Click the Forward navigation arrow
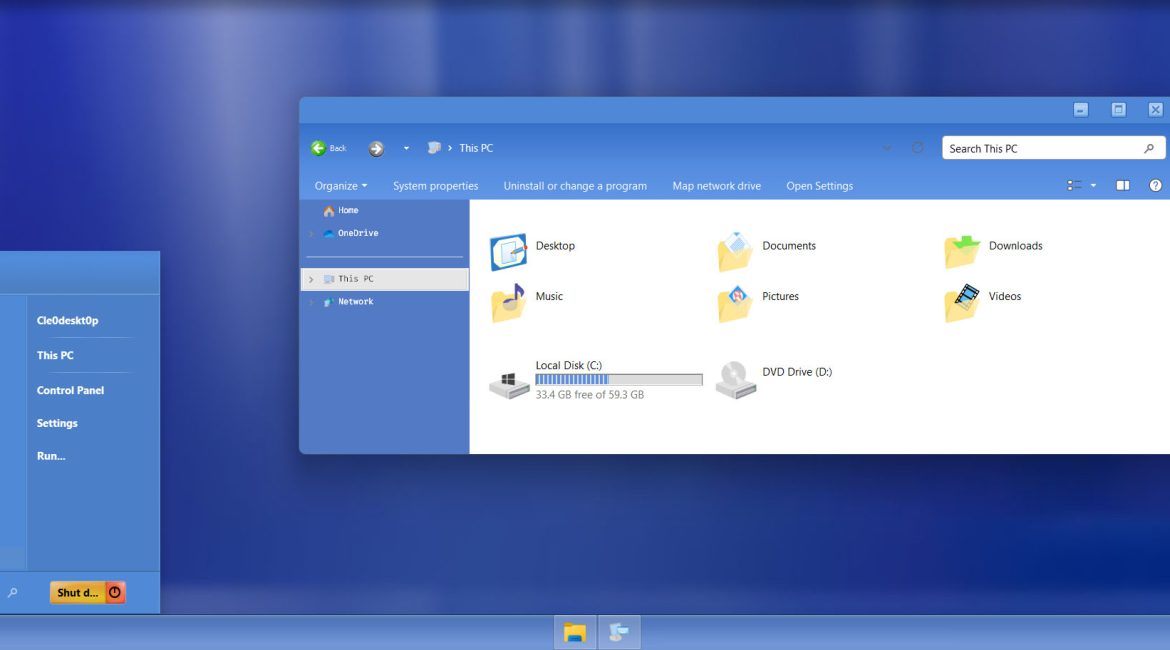 [376, 148]
